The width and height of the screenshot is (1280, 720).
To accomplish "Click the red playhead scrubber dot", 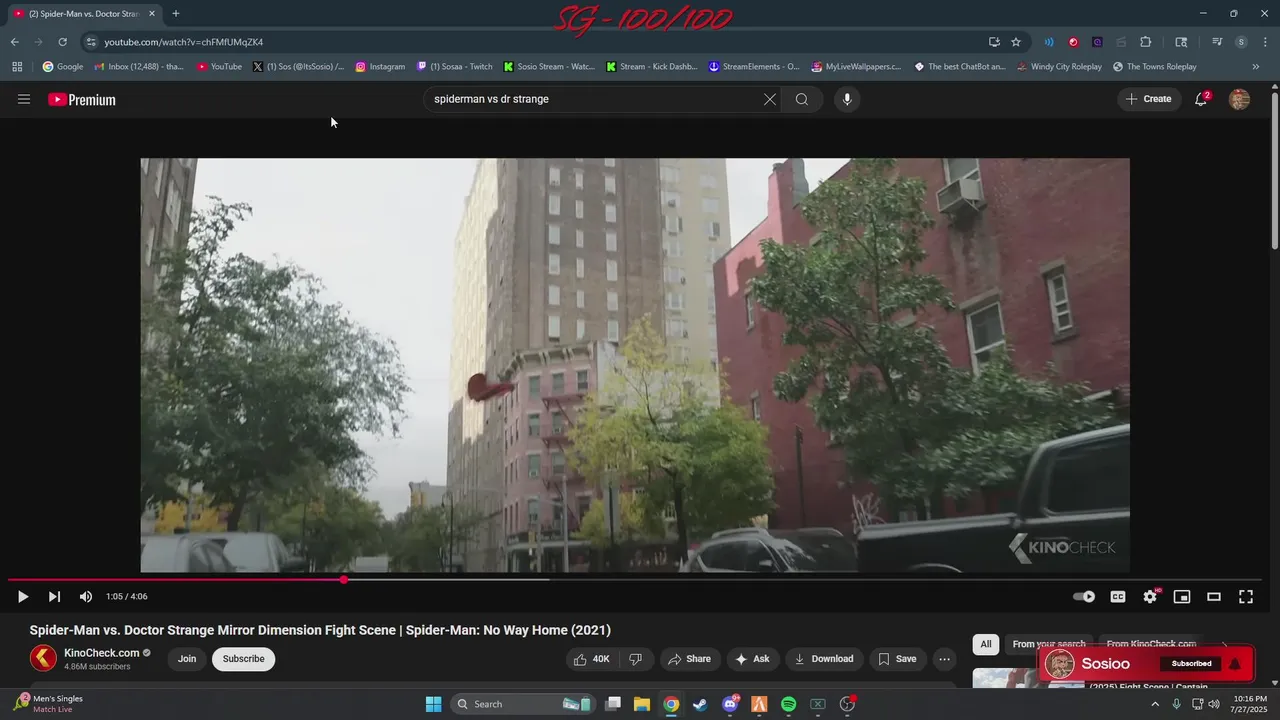I will click(x=344, y=580).
